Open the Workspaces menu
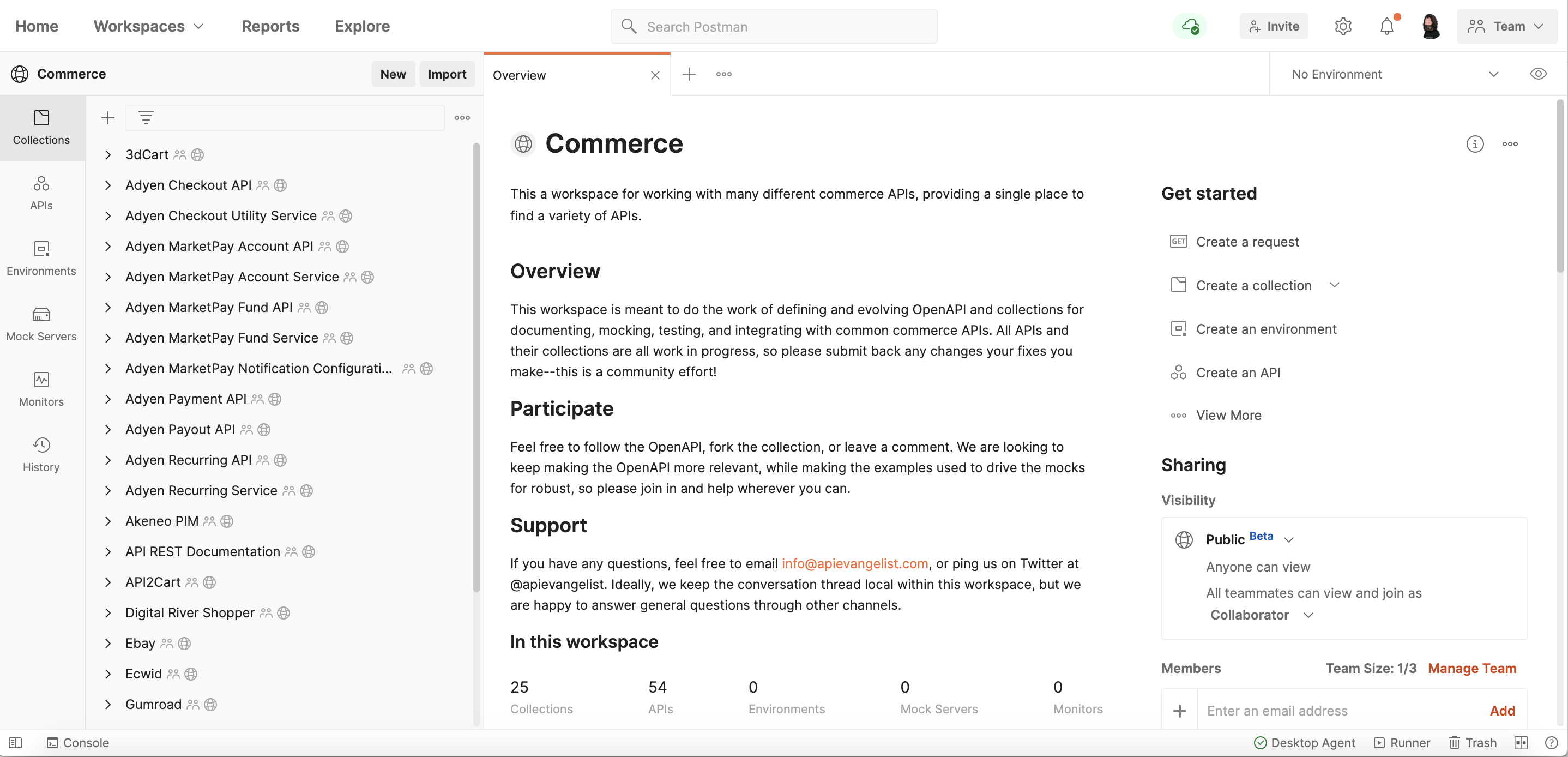Viewport: 1568px width, 757px height. tap(148, 26)
